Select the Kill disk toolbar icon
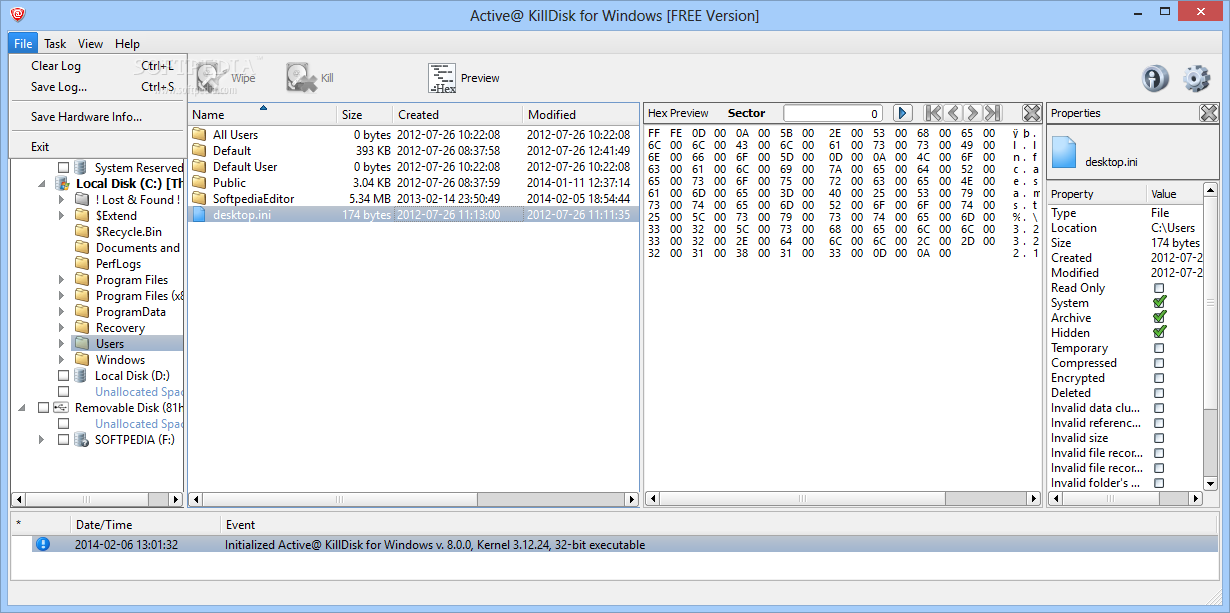 point(300,78)
